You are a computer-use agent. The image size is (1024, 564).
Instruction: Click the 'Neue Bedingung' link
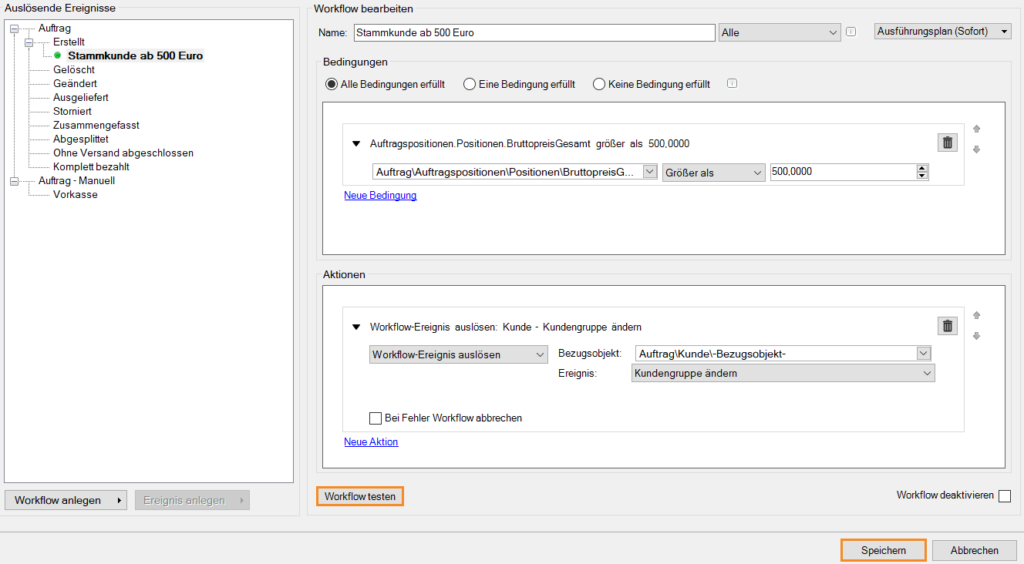click(380, 196)
